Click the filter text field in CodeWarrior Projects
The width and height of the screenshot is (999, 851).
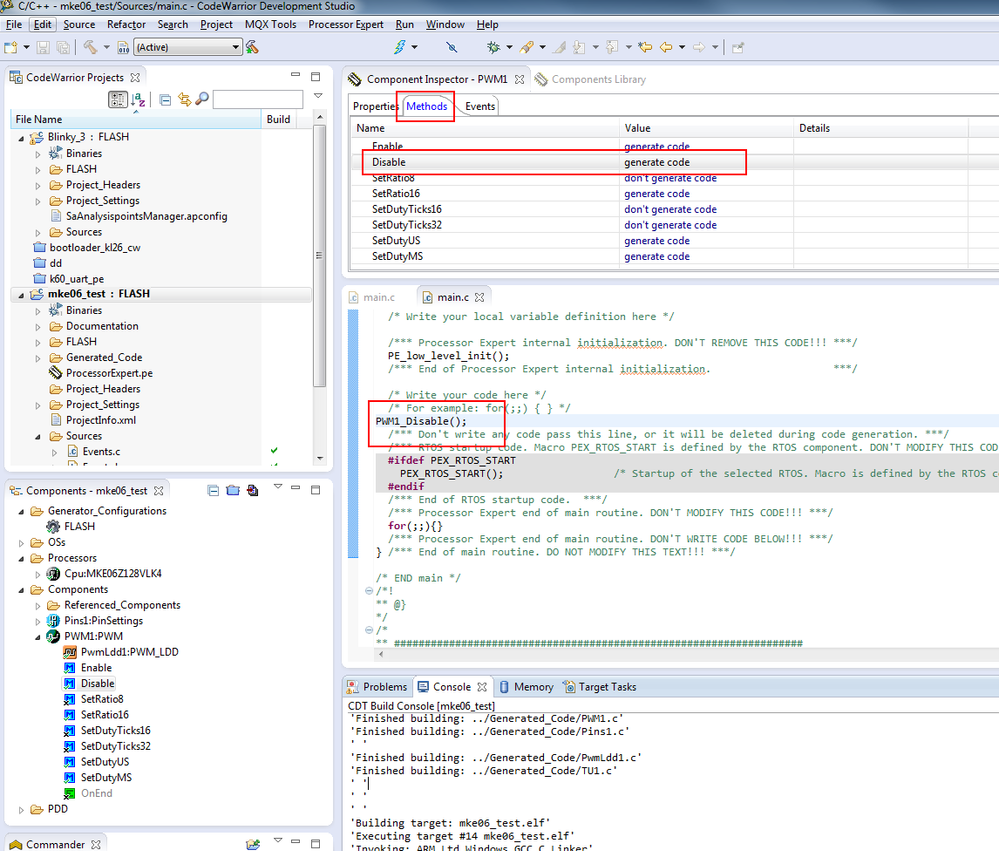[257, 99]
